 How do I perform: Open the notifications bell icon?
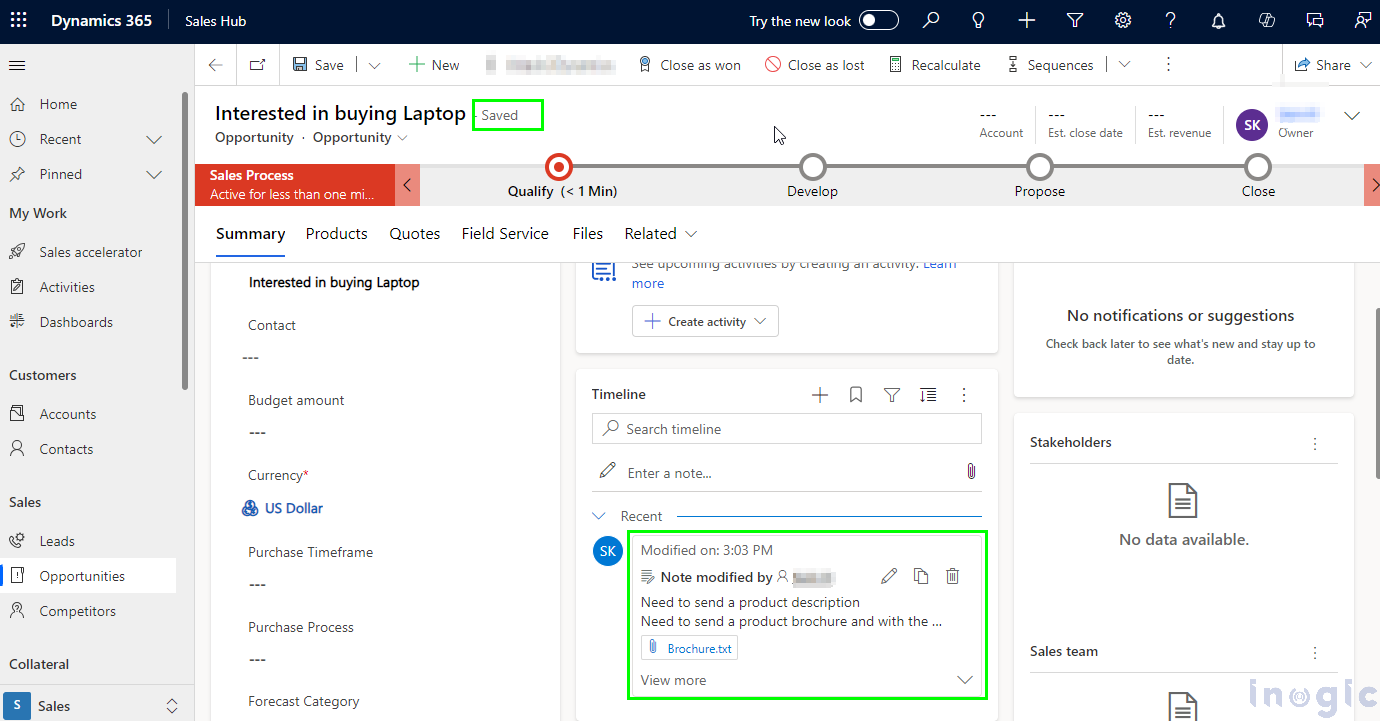click(1218, 21)
